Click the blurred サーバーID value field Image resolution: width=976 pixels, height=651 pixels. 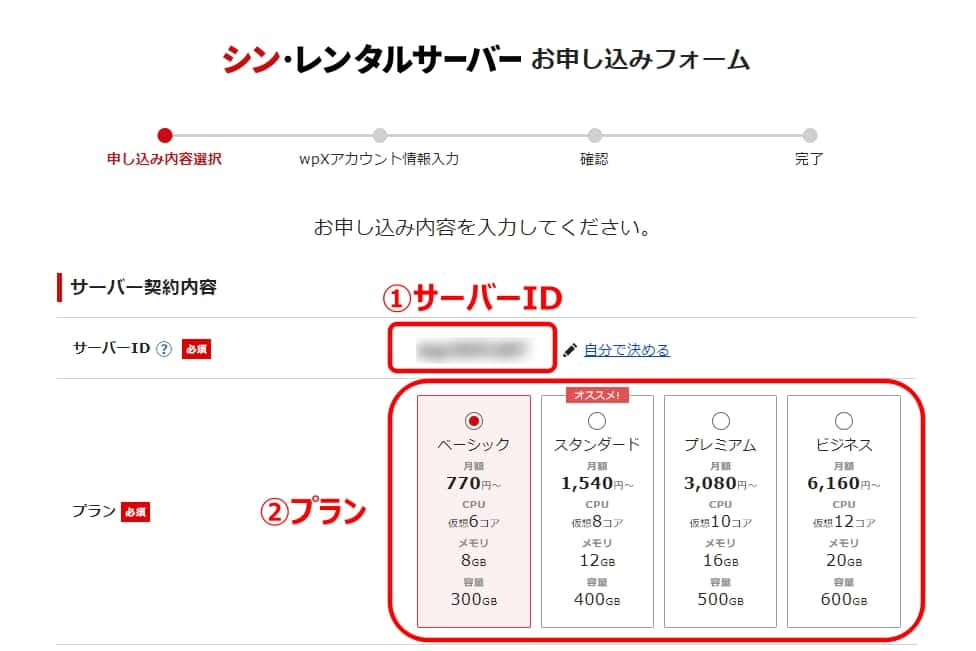tap(472, 349)
